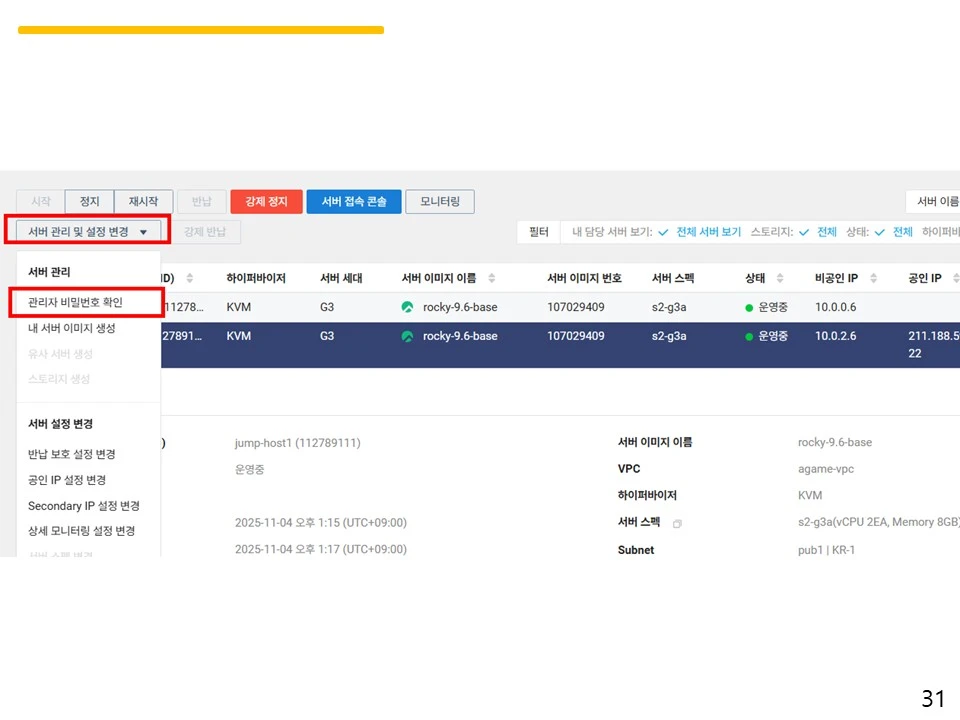The image size is (960, 720).
Task: Click the 모니터링 button
Action: [440, 201]
